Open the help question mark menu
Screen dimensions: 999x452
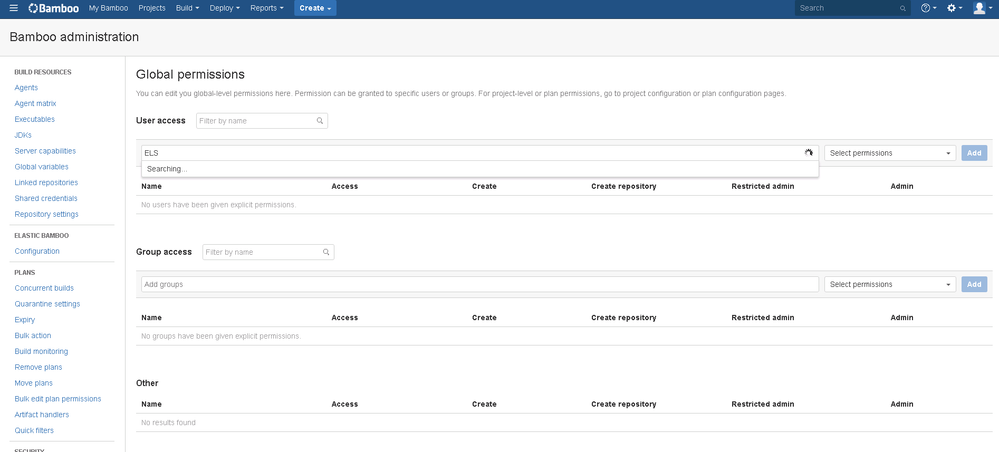[x=928, y=8]
